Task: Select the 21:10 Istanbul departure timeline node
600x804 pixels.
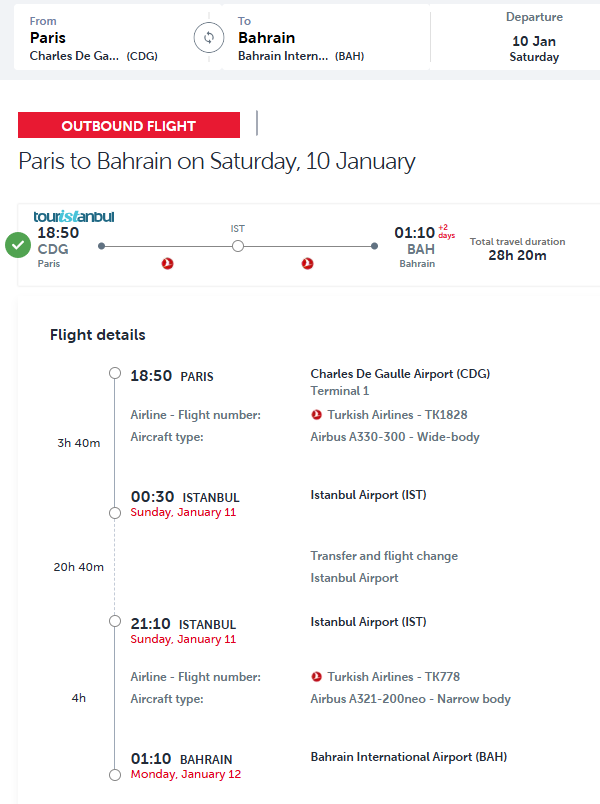Action: 115,621
